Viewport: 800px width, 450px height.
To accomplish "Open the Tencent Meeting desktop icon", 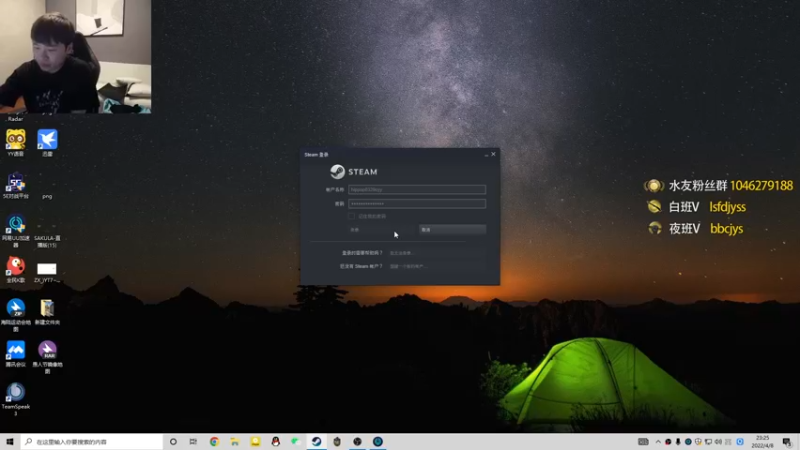I will tap(16, 354).
